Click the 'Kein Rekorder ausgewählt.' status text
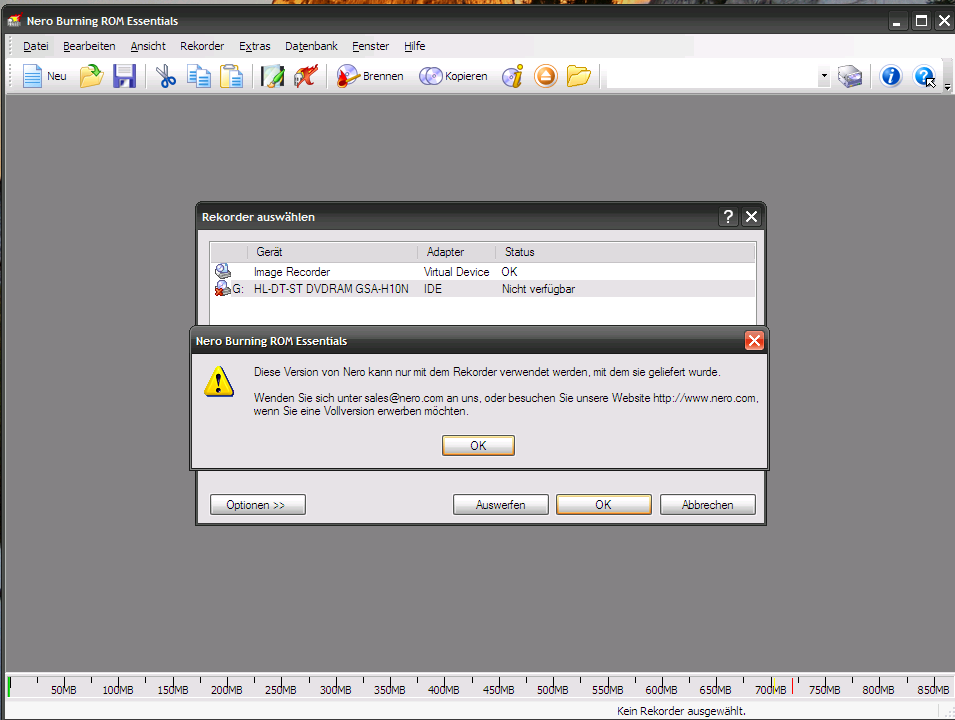 tap(681, 711)
